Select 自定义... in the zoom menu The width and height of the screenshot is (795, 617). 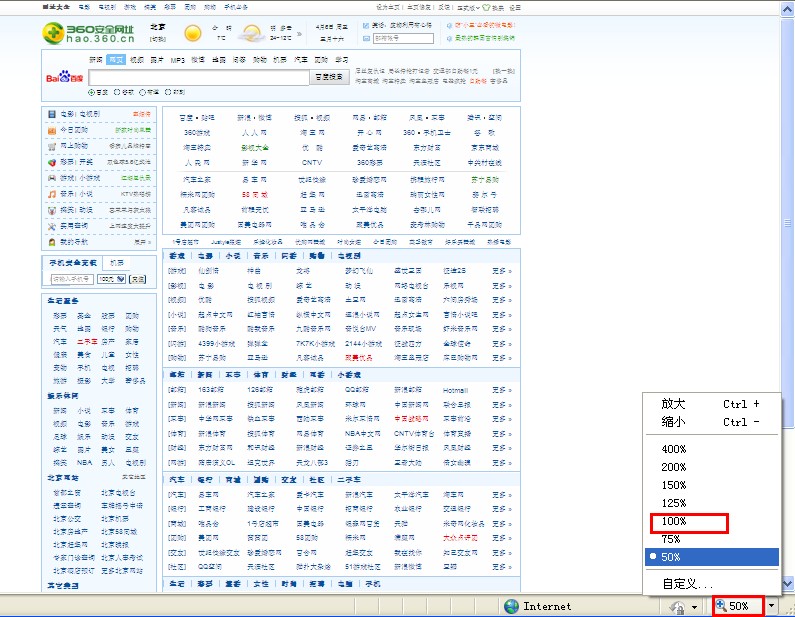click(x=687, y=584)
